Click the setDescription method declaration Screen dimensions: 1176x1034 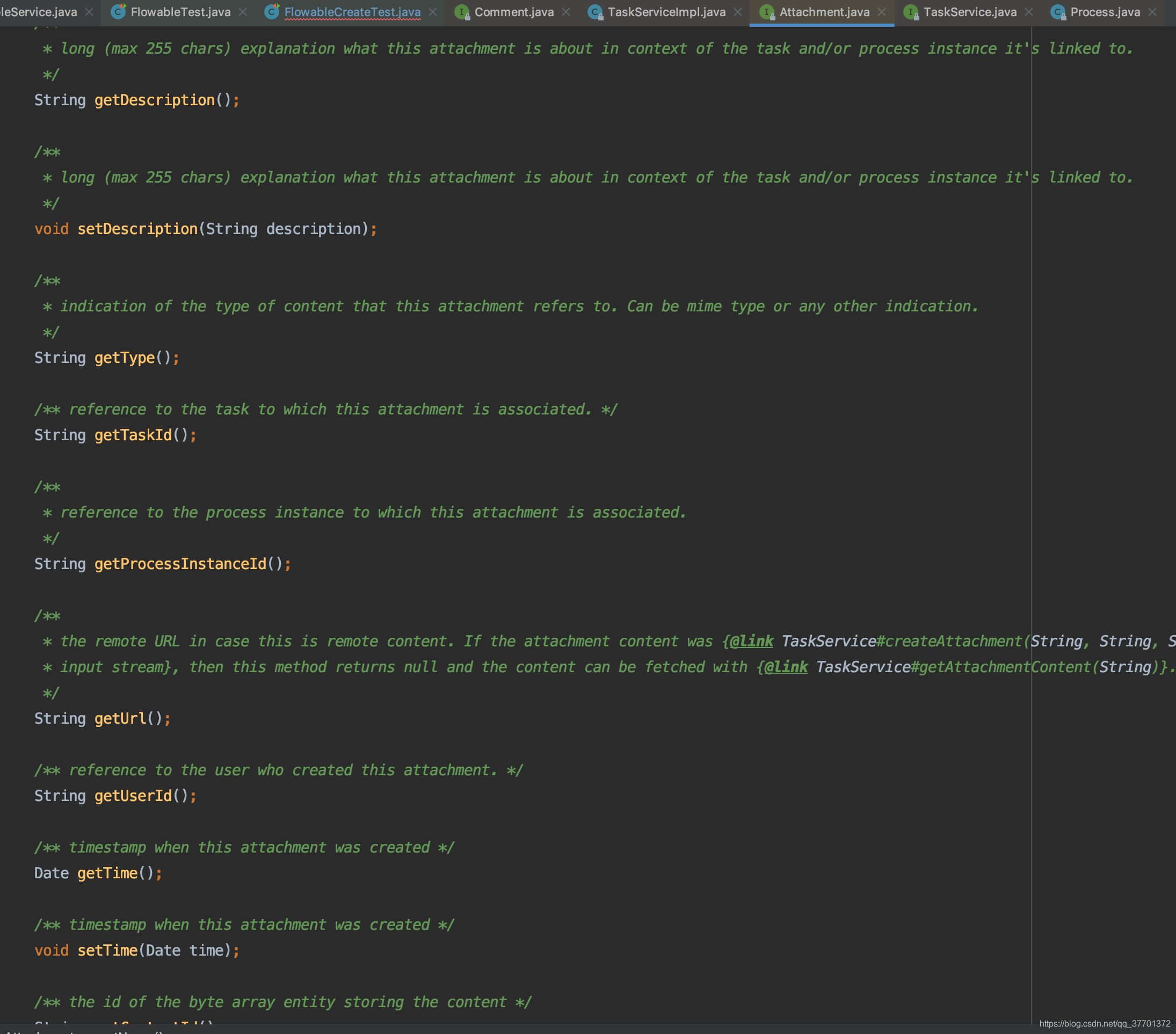[137, 229]
